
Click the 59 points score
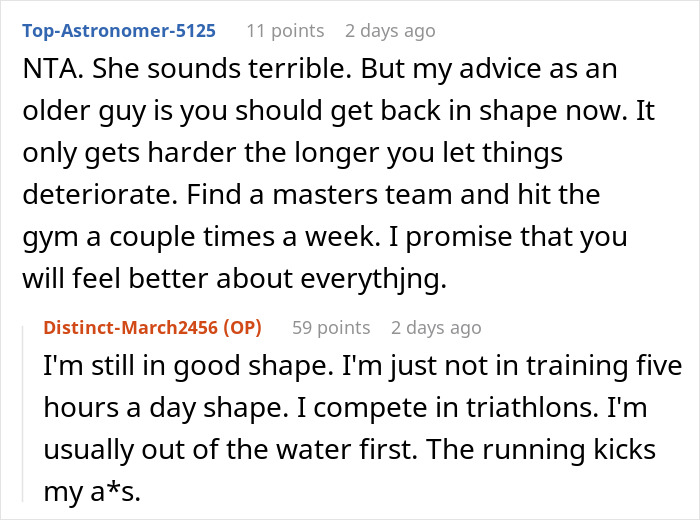(x=331, y=327)
